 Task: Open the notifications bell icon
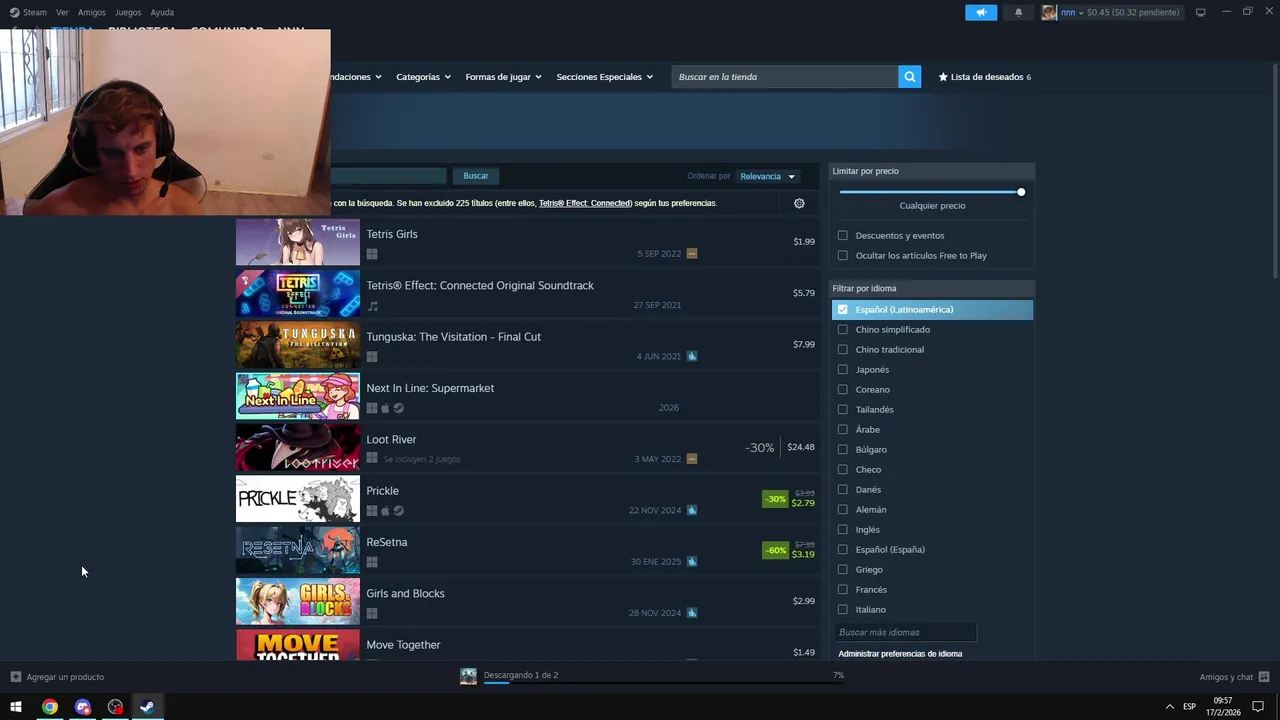click(x=1018, y=12)
